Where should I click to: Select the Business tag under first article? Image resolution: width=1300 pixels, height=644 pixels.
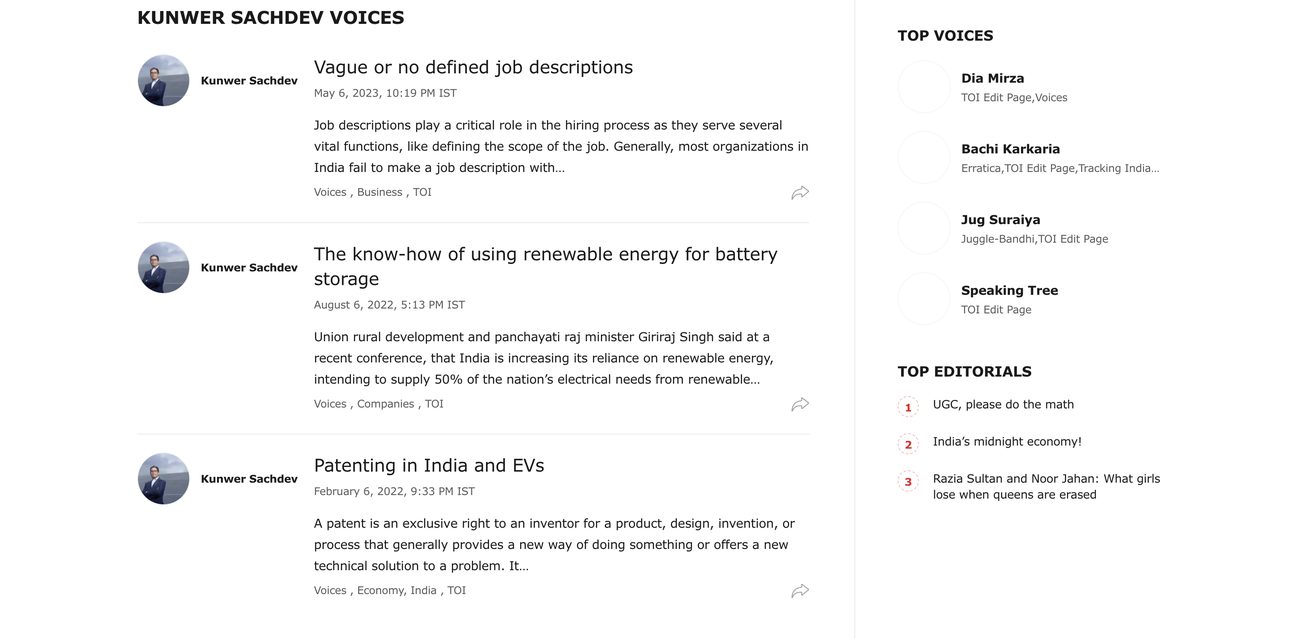pyautogui.click(x=380, y=192)
